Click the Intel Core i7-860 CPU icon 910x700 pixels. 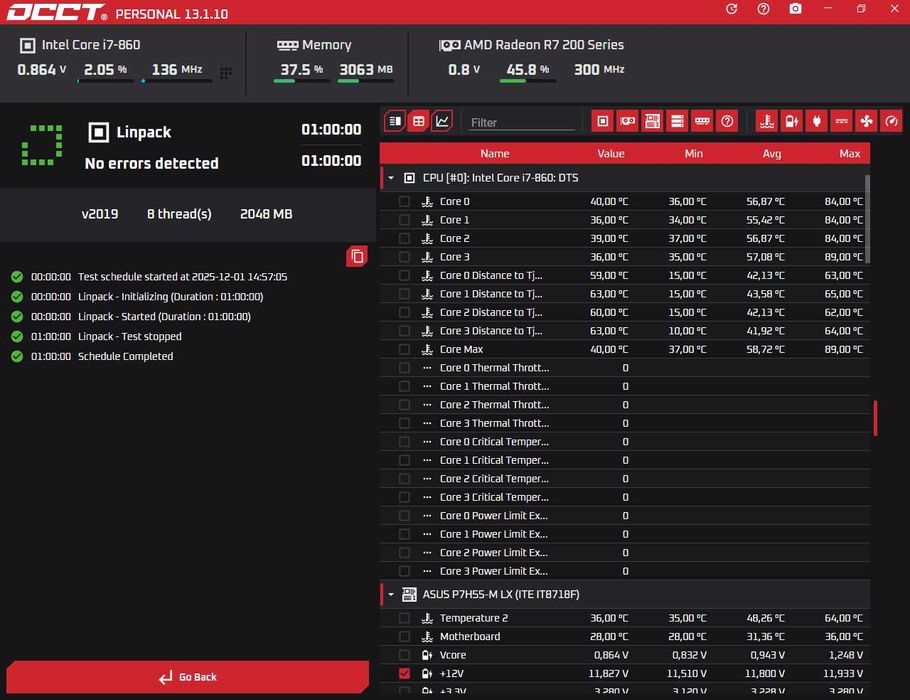27,45
